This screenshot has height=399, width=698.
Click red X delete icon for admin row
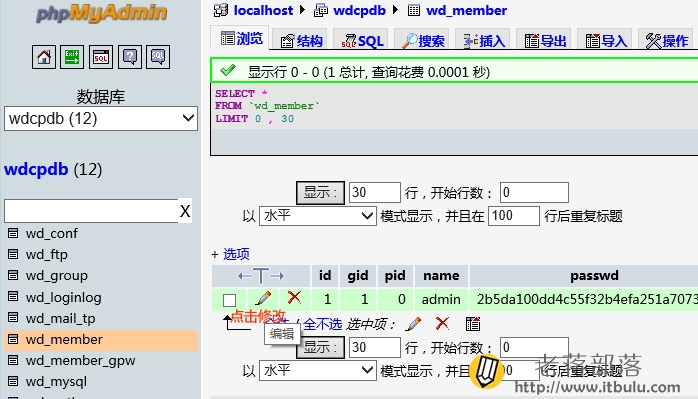[294, 297]
